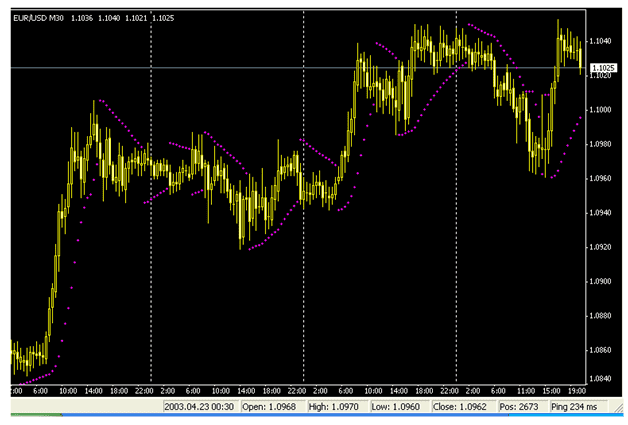This screenshot has width=628, height=425.
Task: Click the 1.0920 price axis label
Action: click(x=600, y=247)
